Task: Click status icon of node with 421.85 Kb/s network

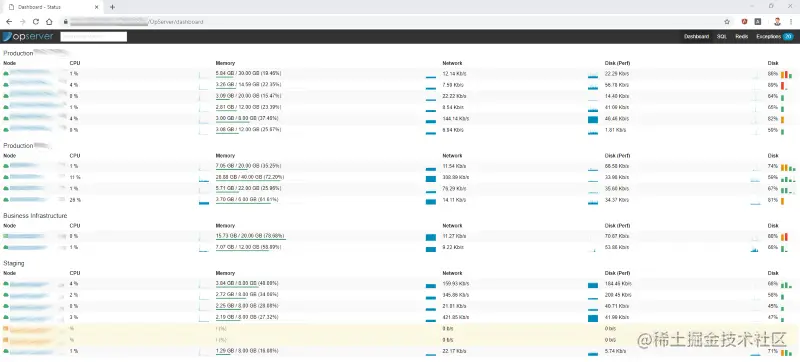Action: click(x=6, y=318)
